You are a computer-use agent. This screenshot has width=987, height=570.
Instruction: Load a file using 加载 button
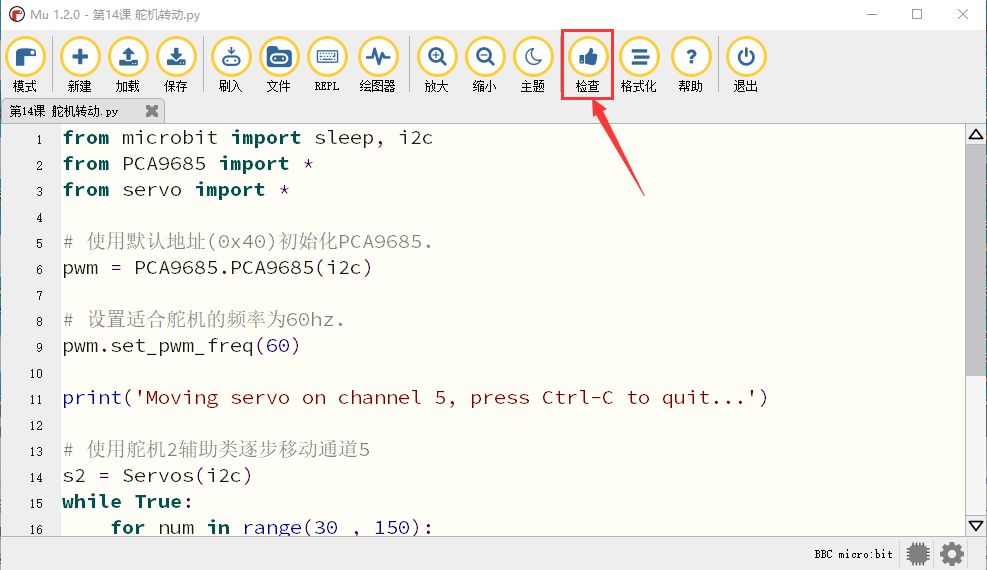pos(128,65)
